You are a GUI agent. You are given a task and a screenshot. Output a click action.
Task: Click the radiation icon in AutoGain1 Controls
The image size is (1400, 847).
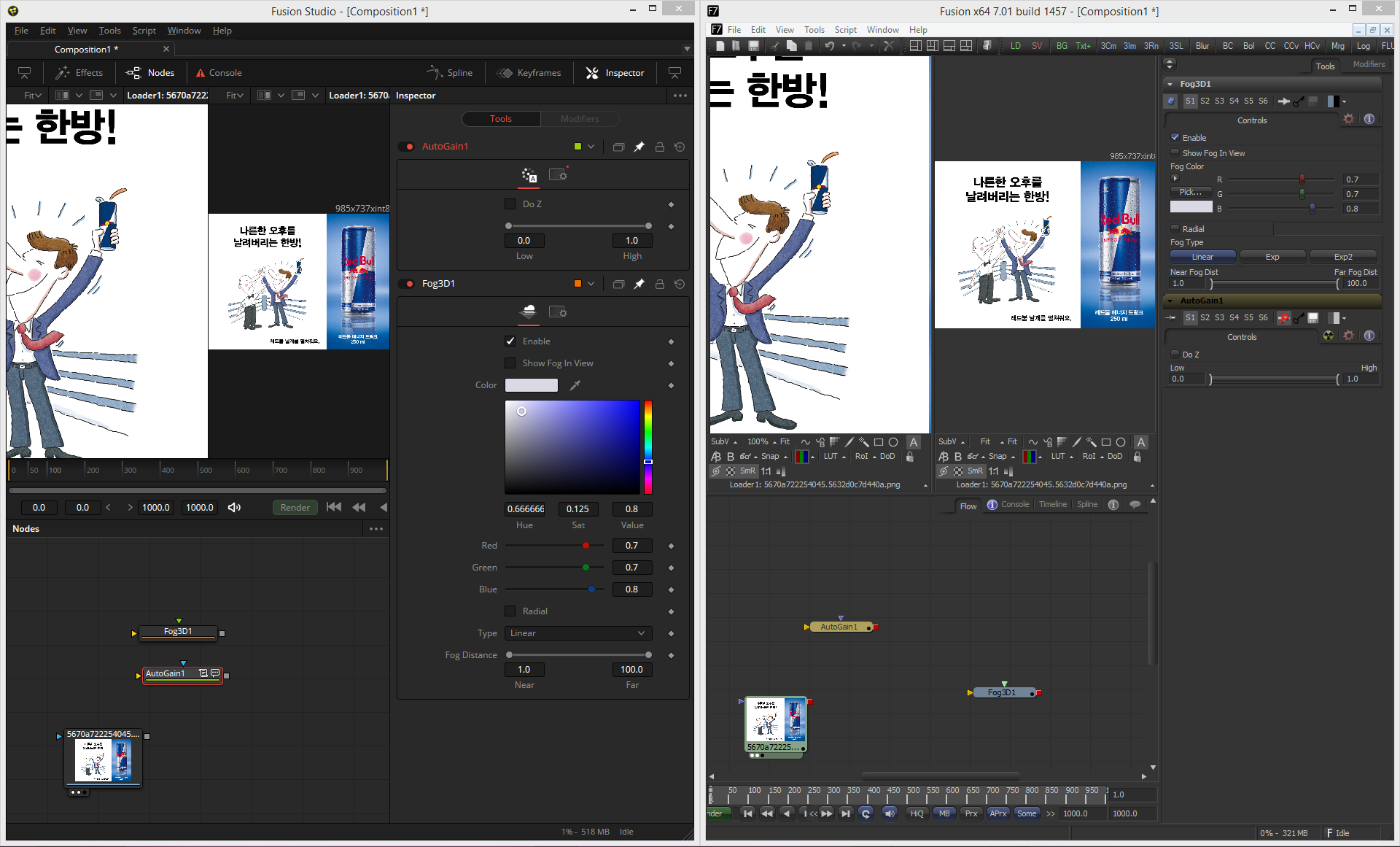tap(1329, 336)
